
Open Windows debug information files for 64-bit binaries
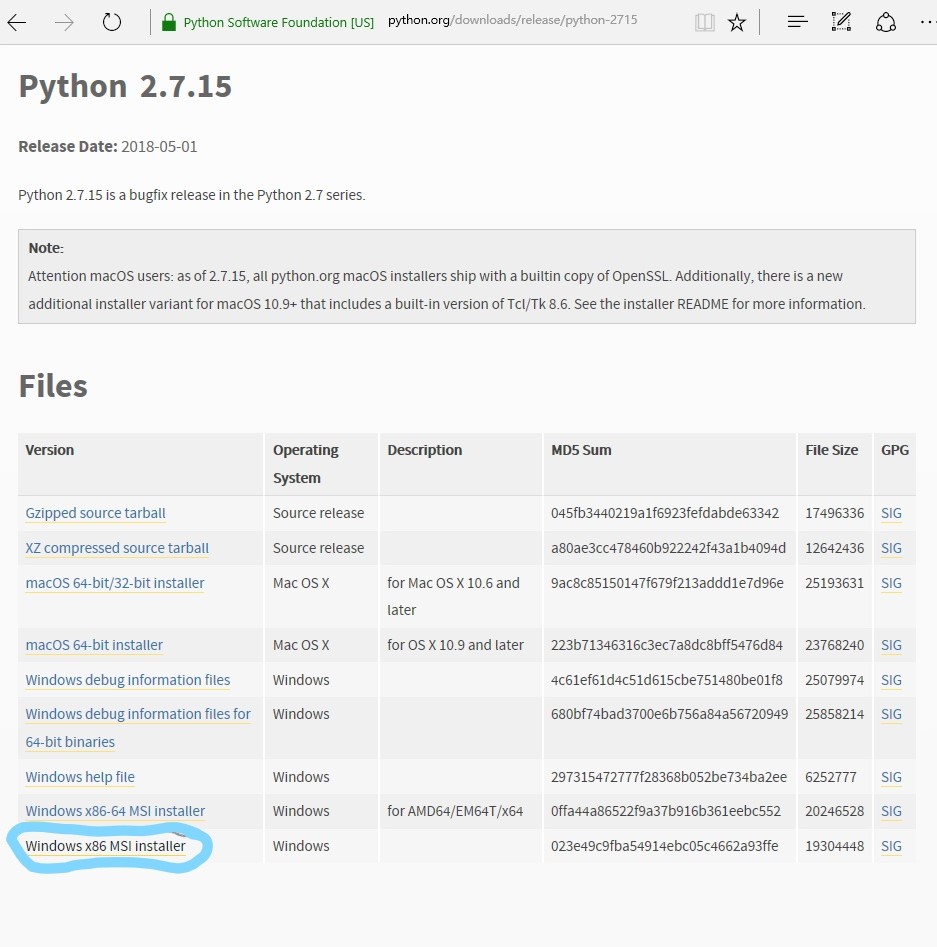pos(138,728)
